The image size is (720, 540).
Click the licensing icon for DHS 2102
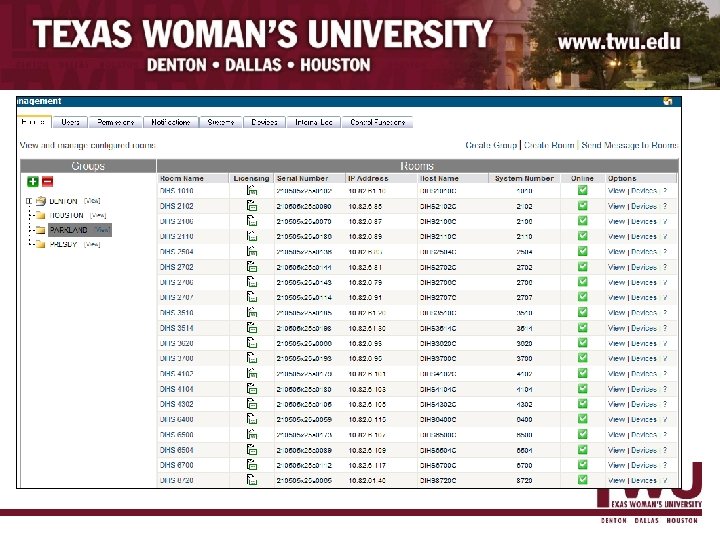coord(252,206)
